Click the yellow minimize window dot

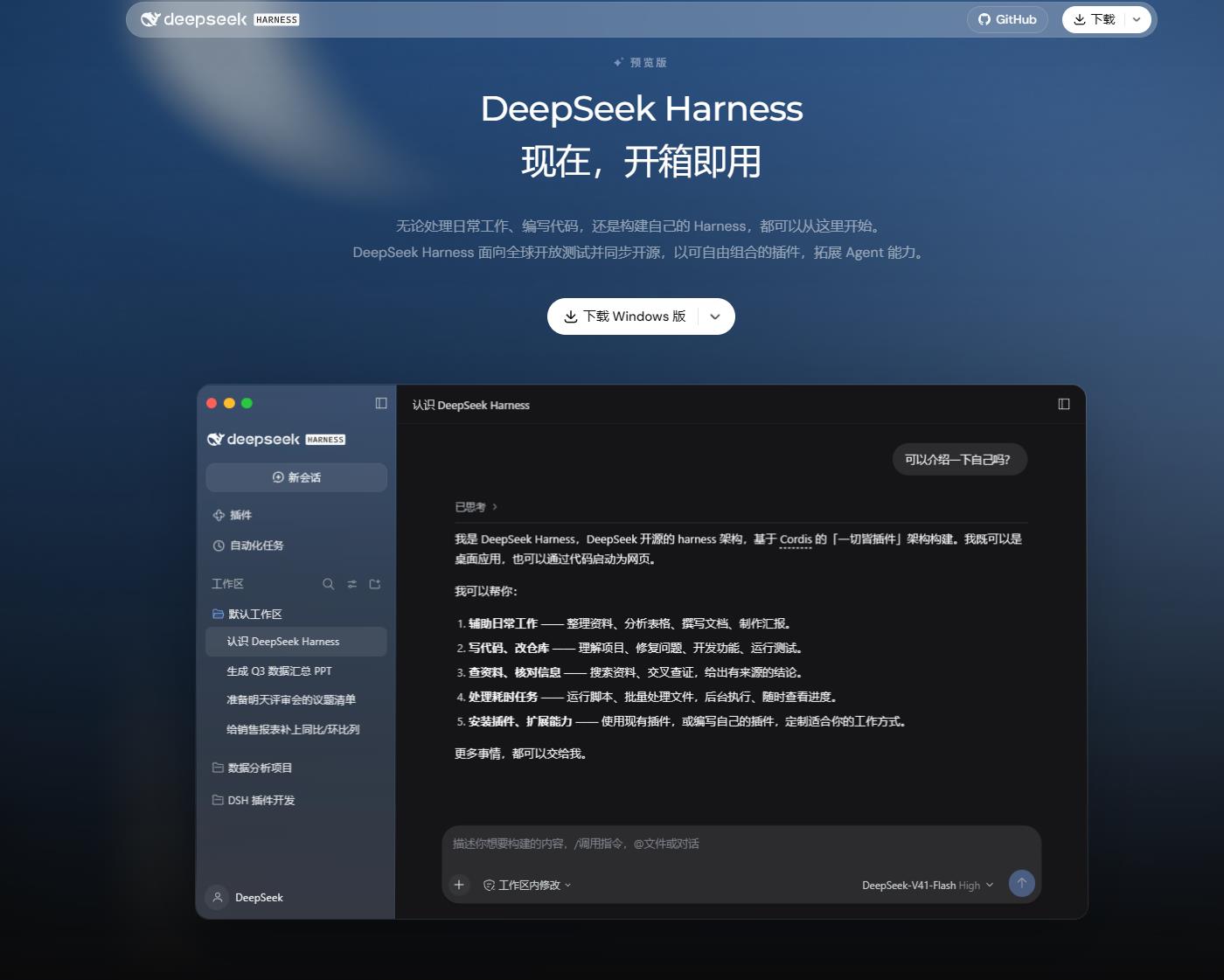(x=229, y=403)
